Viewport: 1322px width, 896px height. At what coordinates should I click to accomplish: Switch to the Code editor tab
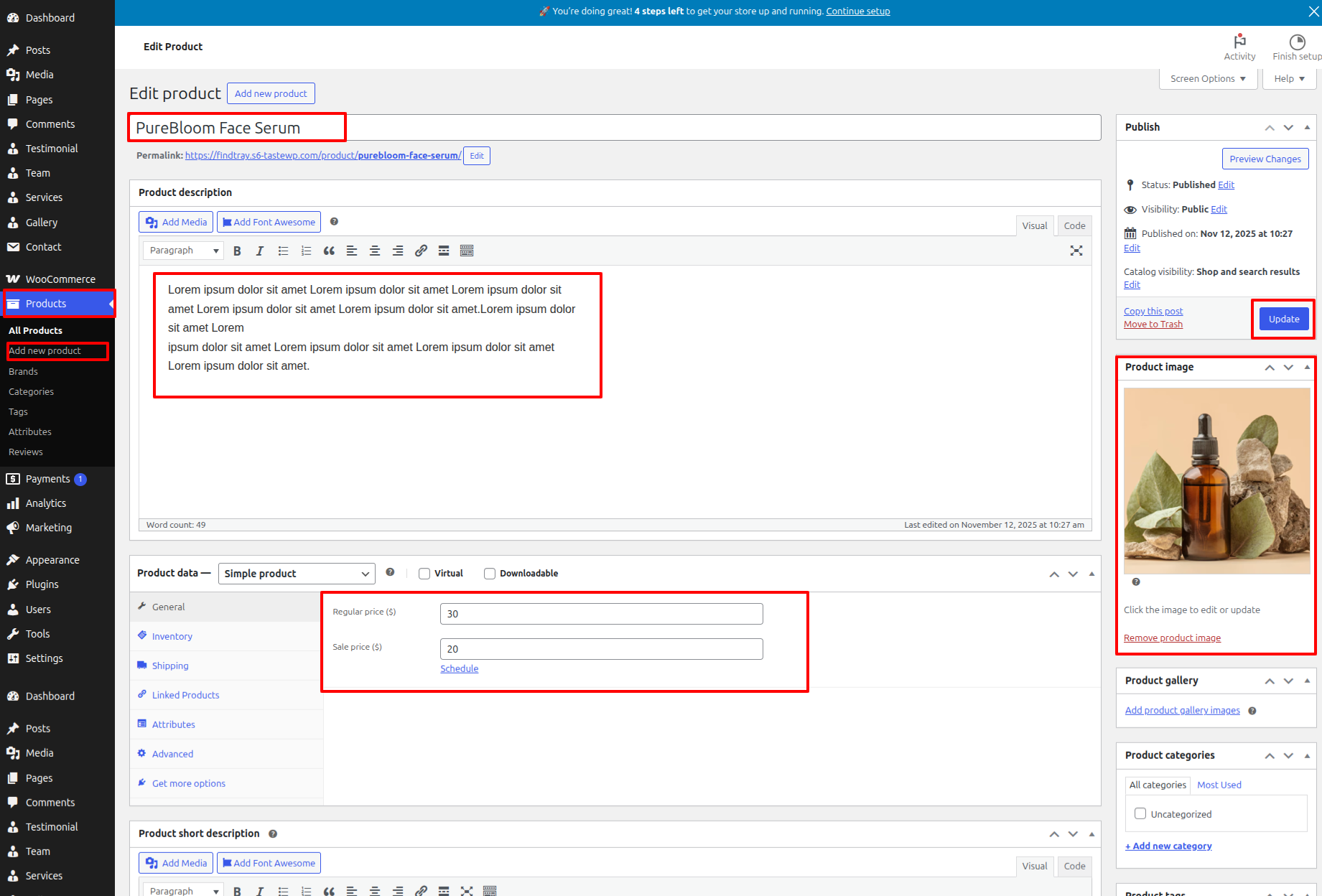pos(1074,225)
